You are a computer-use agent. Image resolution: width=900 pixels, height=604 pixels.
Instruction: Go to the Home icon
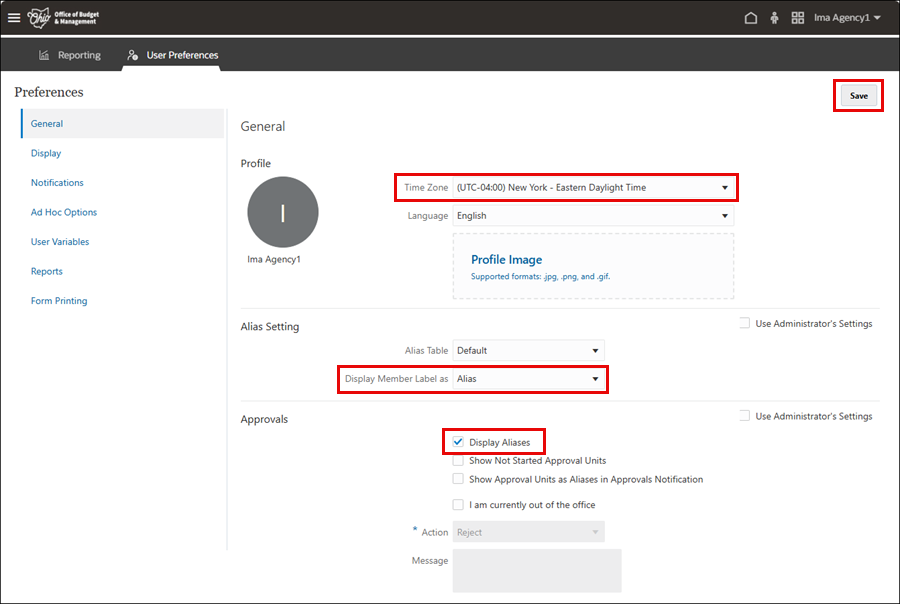pos(751,18)
